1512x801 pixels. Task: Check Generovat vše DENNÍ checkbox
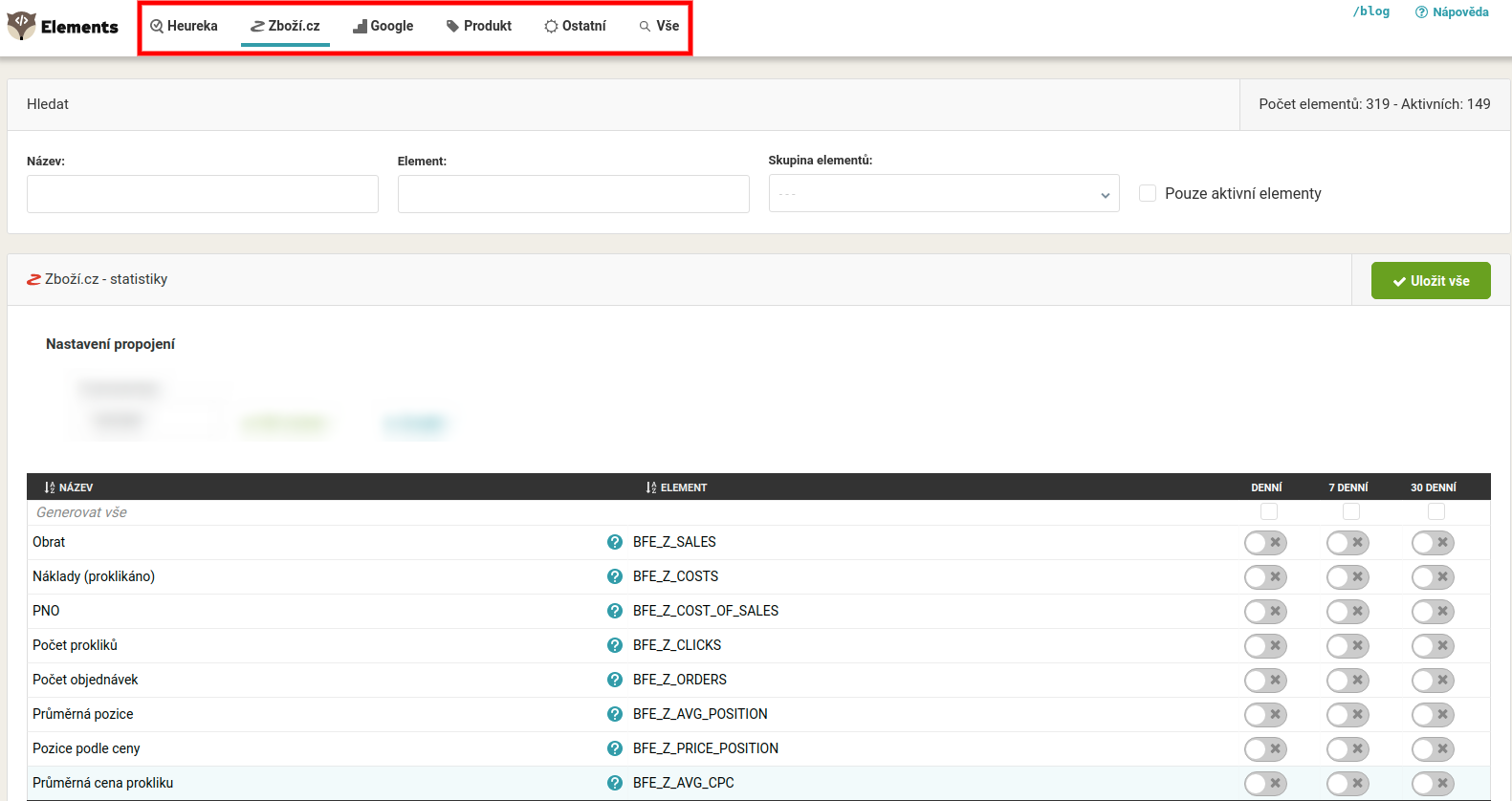coord(1269,512)
